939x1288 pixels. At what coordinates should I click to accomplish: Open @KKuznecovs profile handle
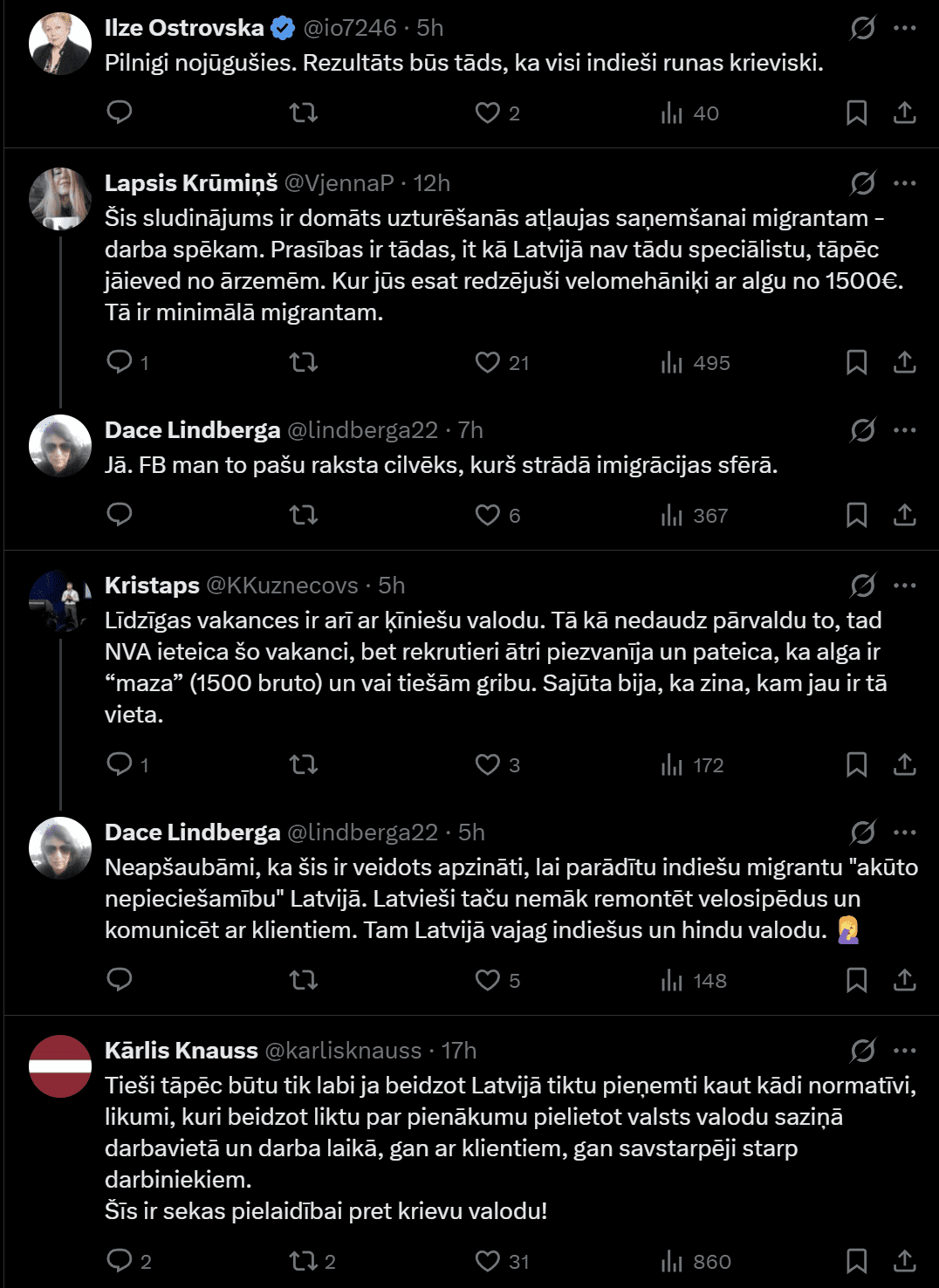point(282,585)
